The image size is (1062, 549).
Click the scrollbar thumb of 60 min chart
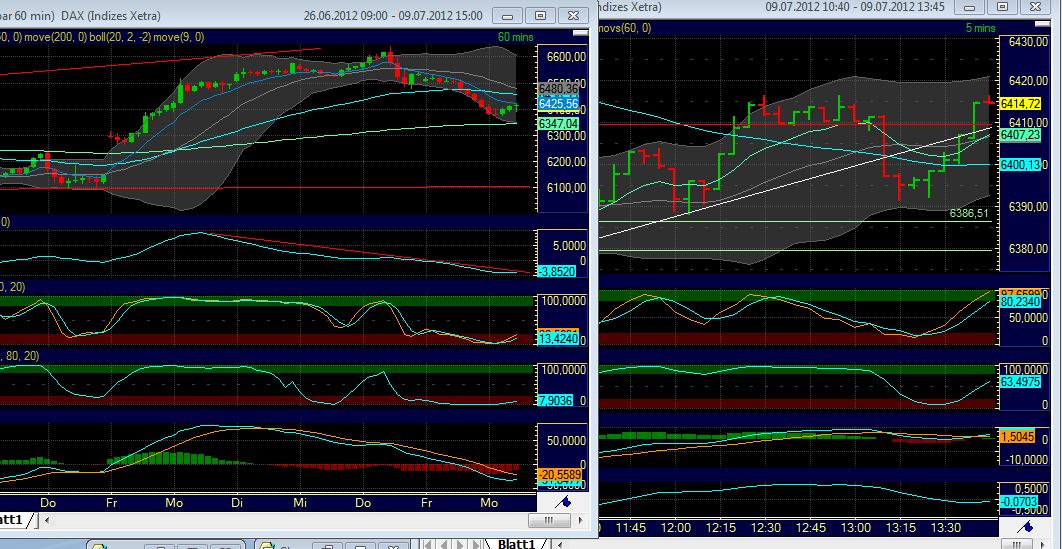point(549,520)
